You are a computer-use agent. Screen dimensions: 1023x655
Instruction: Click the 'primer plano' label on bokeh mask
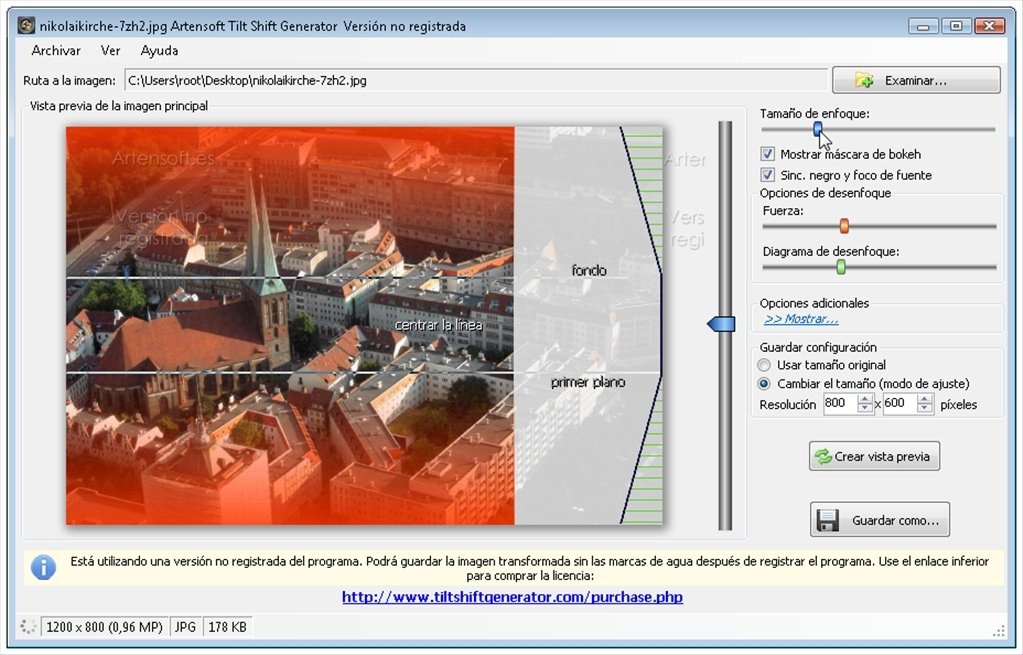[x=588, y=382]
